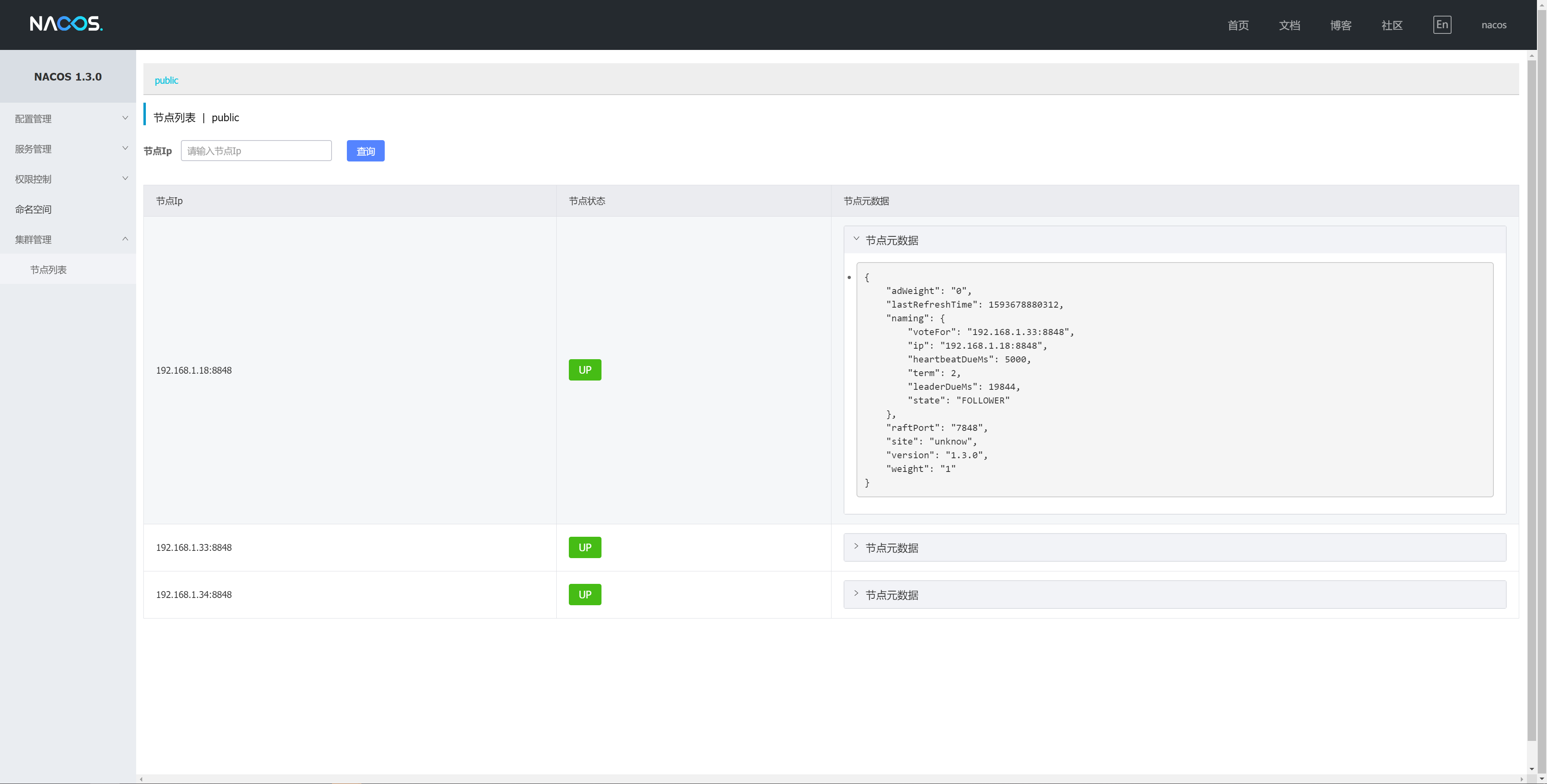Visit the 博客 blog section
Image resolution: width=1547 pixels, height=784 pixels.
coord(1340,25)
